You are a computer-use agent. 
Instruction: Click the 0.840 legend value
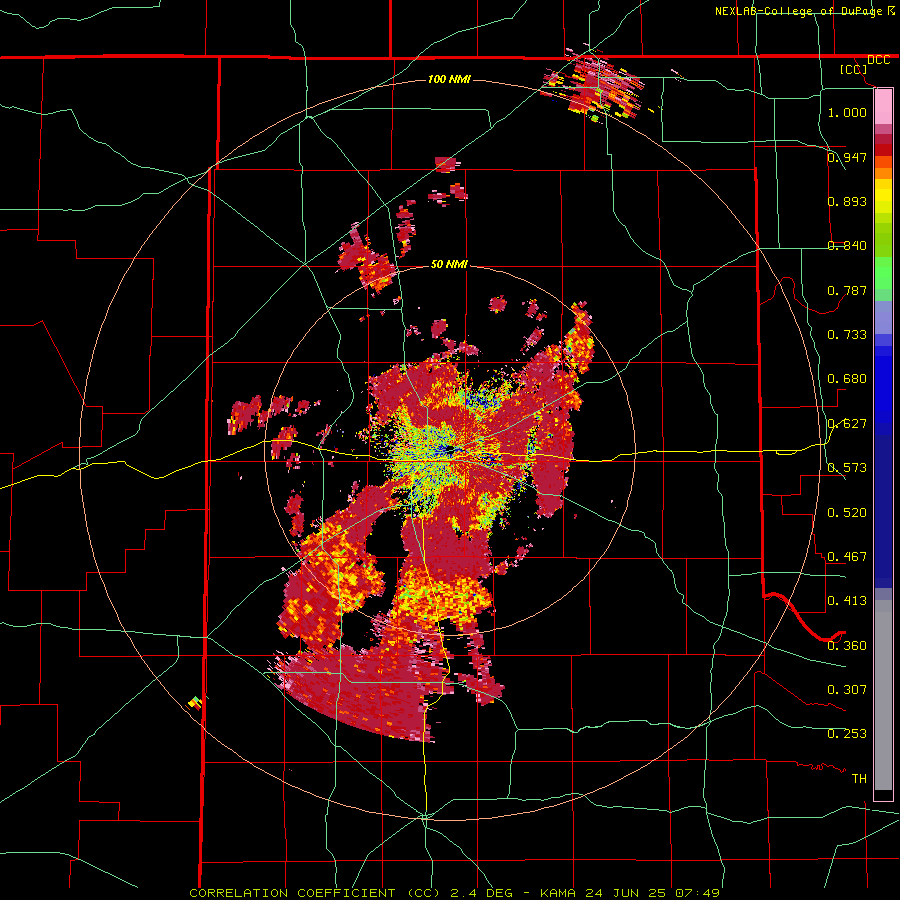coord(847,245)
